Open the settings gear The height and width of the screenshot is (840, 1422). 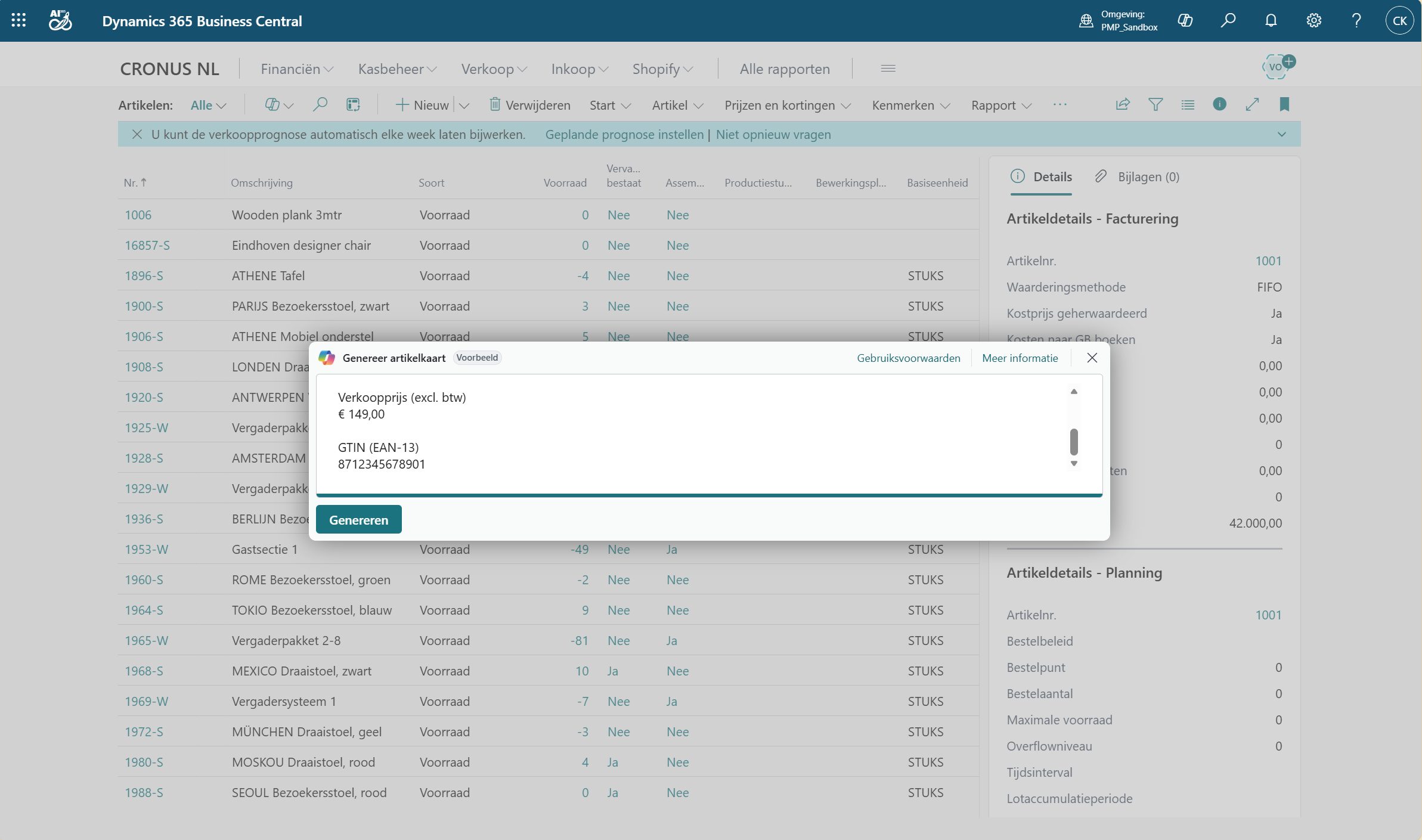pos(1313,20)
